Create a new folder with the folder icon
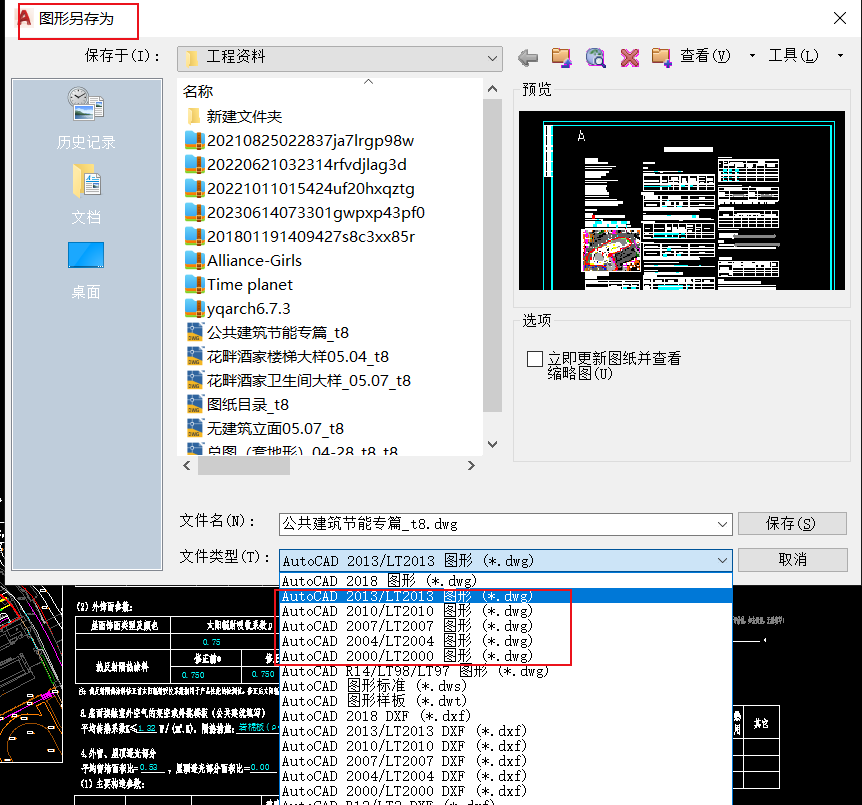 coord(663,58)
